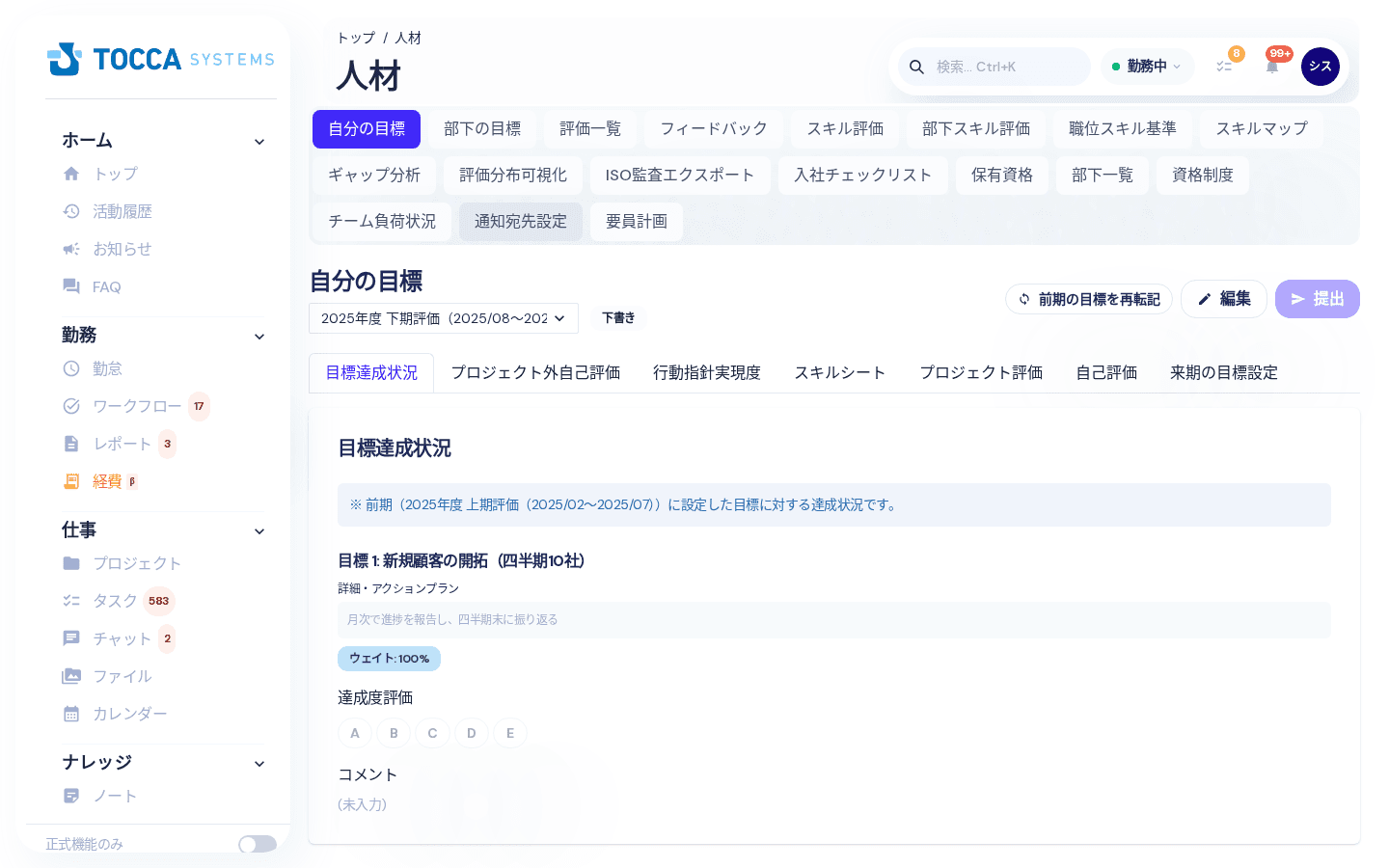This screenshot has width=1389, height=868.
Task: Switch to スキルシート sub-tab
Action: [x=840, y=373]
